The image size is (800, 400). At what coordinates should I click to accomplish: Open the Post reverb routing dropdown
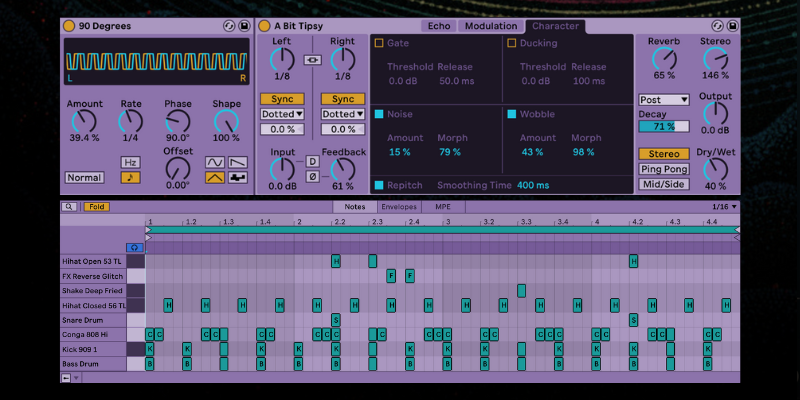[x=664, y=100]
